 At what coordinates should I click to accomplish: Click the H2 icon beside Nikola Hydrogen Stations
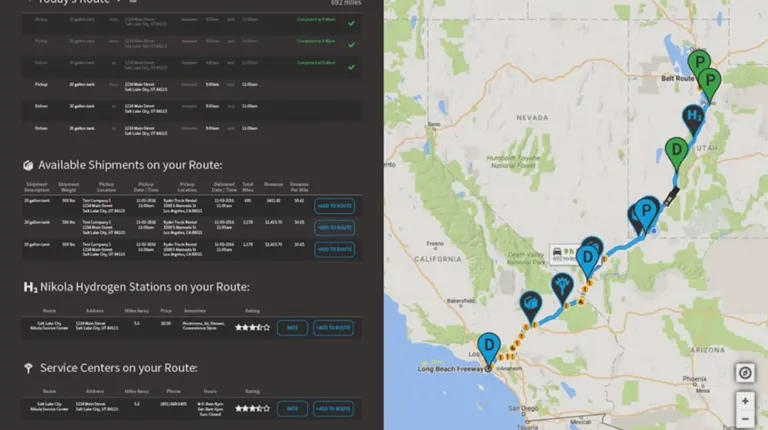tap(30, 288)
